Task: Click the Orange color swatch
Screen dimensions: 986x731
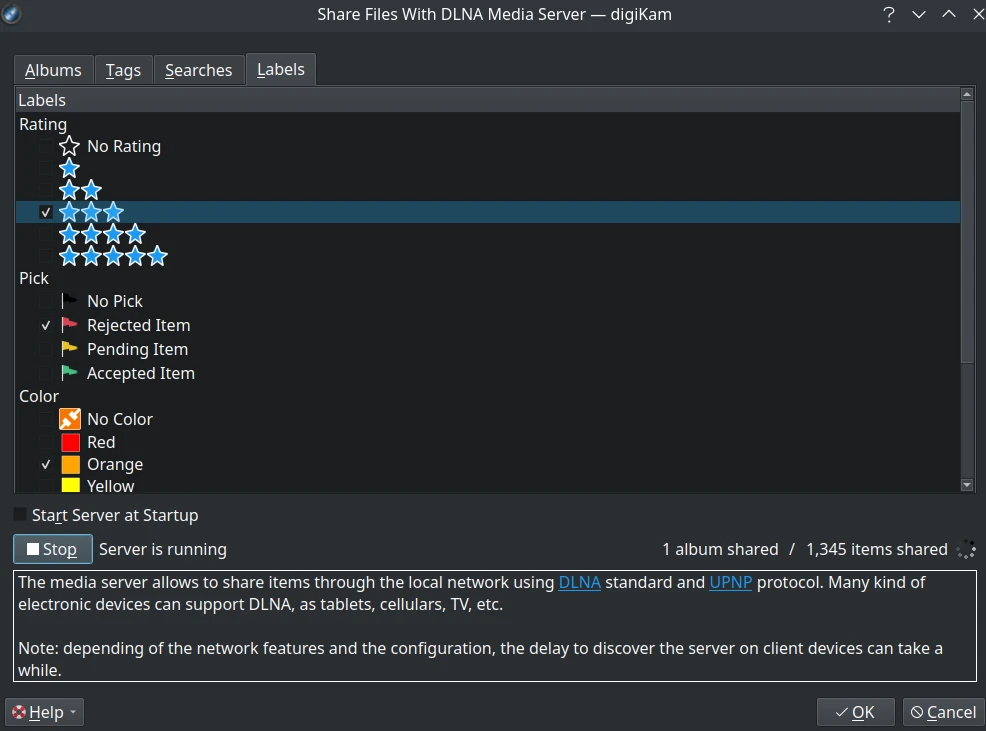Action: pyautogui.click(x=70, y=464)
